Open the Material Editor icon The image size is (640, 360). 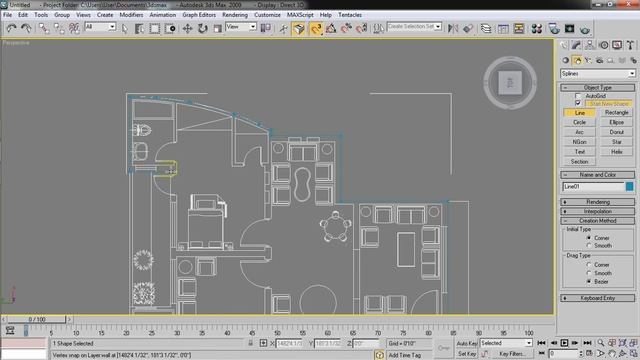pos(536,28)
